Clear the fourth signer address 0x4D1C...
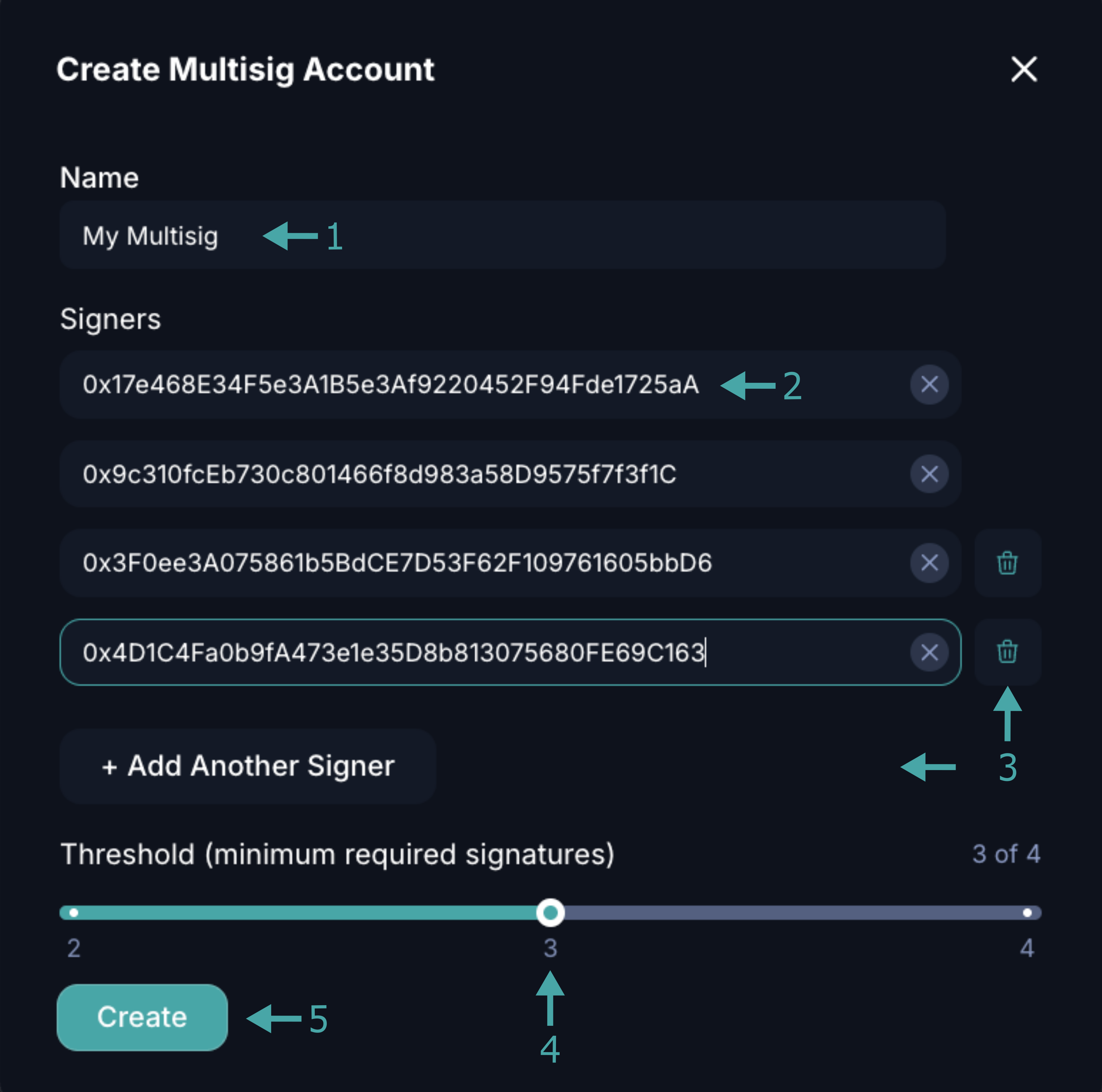Viewport: 1102px width, 1092px height. click(929, 652)
